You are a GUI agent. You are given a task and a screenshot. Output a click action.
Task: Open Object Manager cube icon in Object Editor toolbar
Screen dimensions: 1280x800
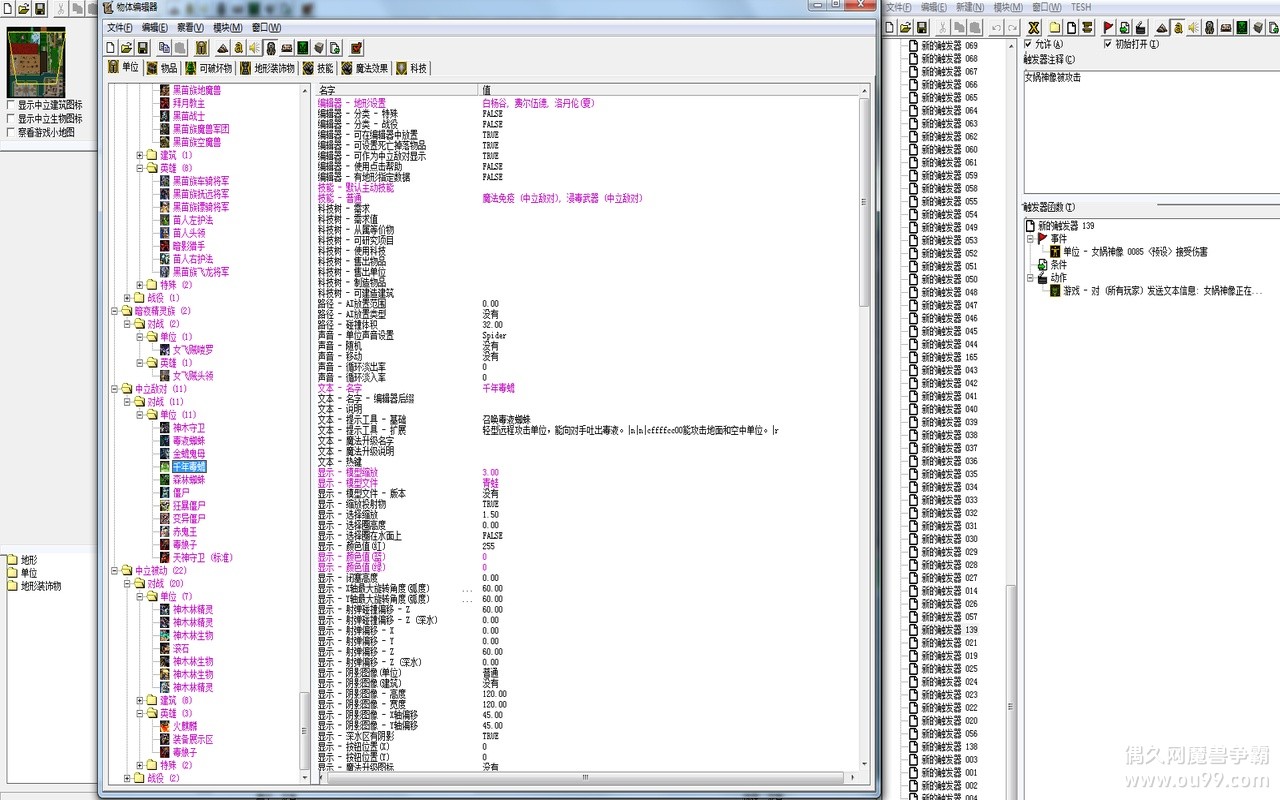319,47
